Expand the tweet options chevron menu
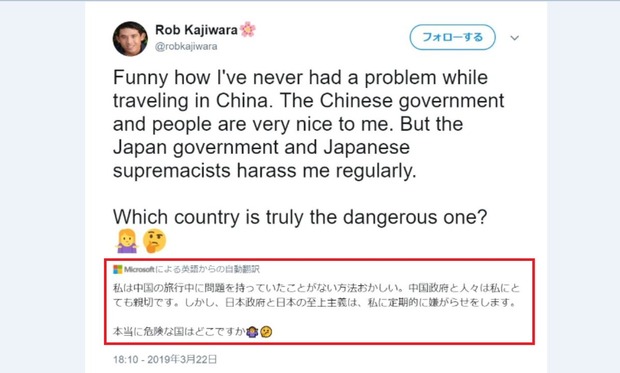The height and width of the screenshot is (373, 620). click(514, 38)
